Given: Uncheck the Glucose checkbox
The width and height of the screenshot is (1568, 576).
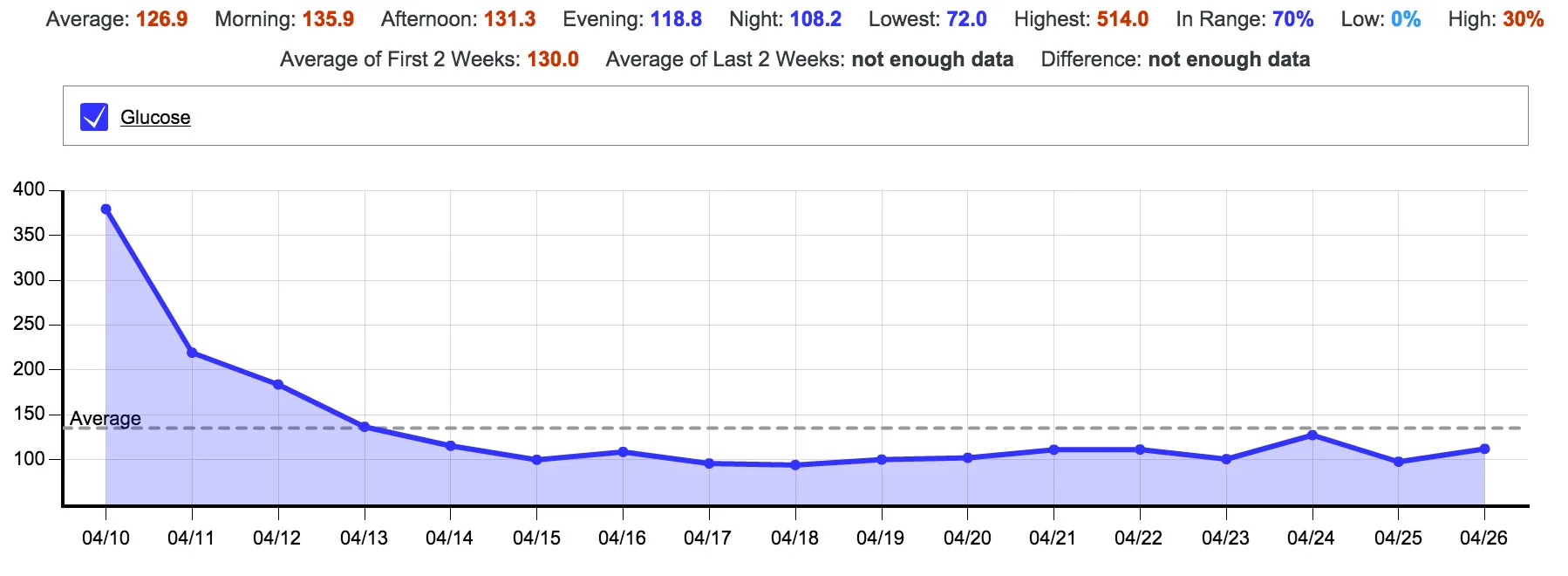Looking at the screenshot, I should click(x=94, y=117).
